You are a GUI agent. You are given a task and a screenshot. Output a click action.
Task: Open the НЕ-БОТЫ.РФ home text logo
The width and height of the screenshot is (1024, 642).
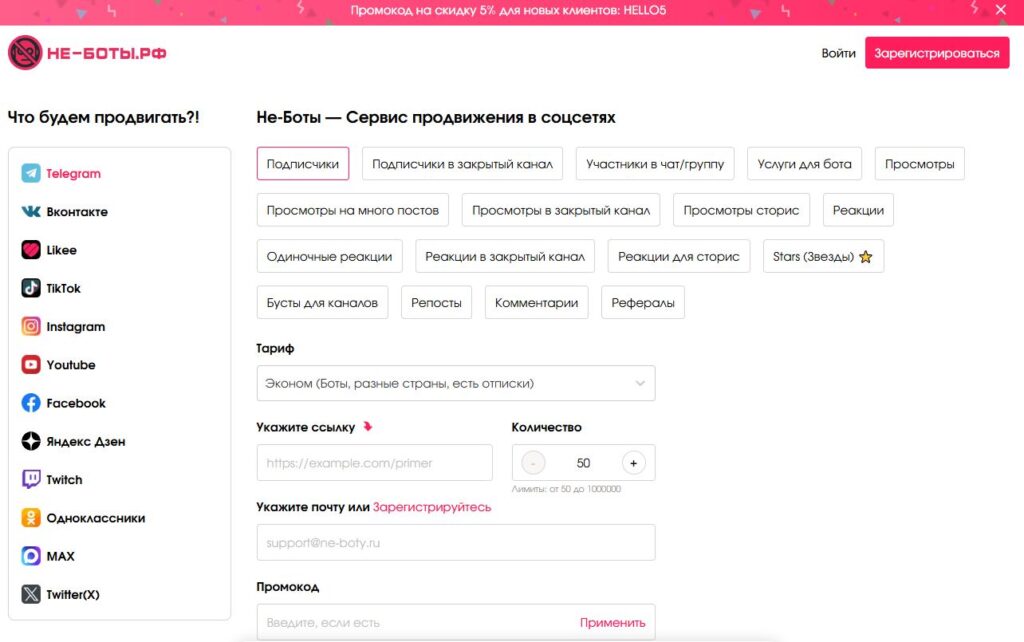106,53
